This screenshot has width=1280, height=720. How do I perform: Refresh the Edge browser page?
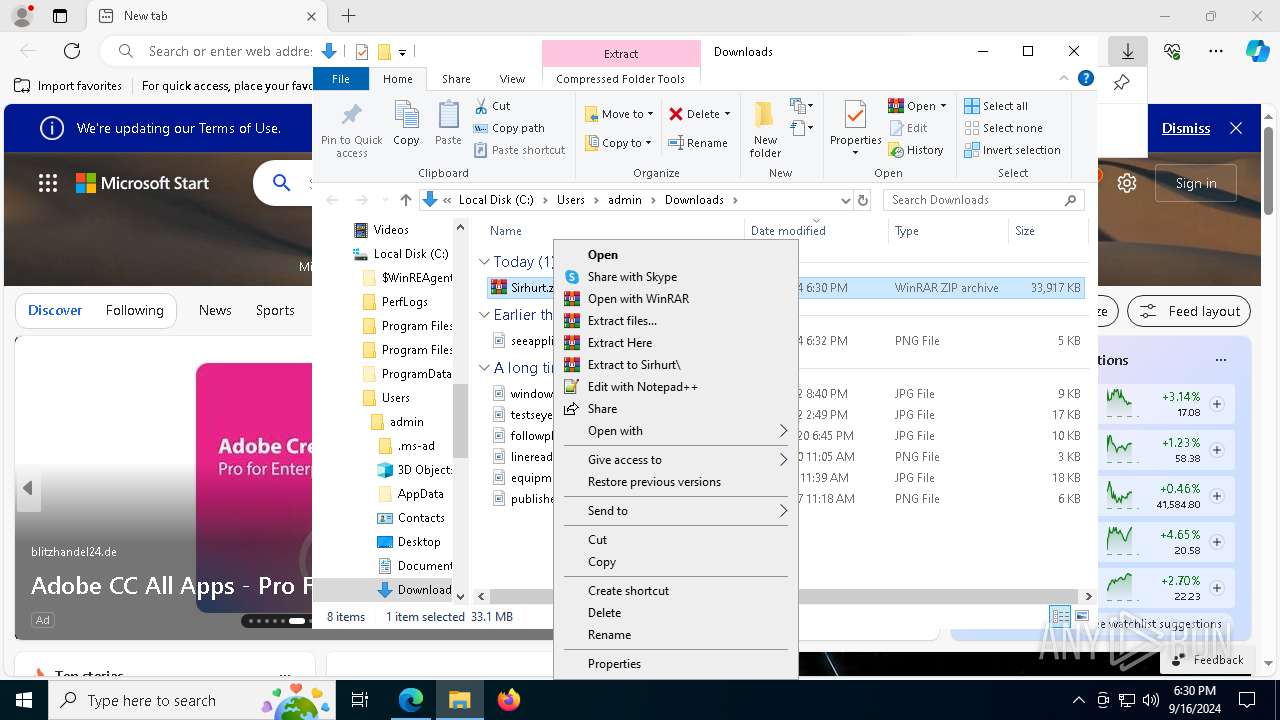[x=72, y=51]
